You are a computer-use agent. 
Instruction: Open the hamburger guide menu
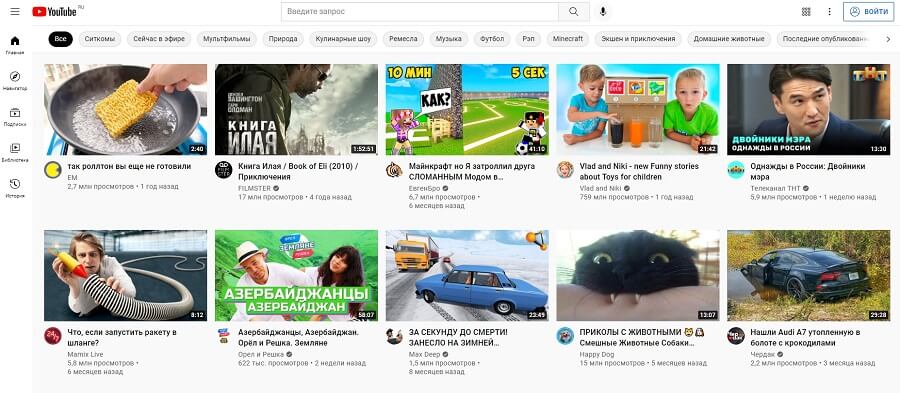pyautogui.click(x=15, y=11)
